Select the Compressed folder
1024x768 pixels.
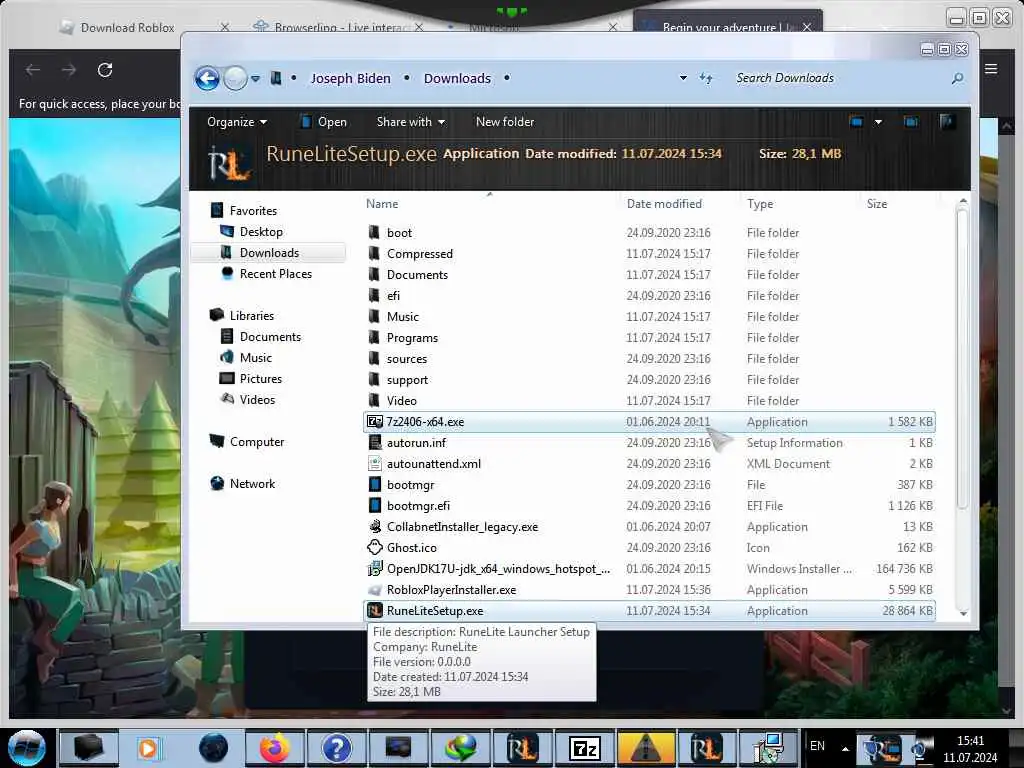649,253
